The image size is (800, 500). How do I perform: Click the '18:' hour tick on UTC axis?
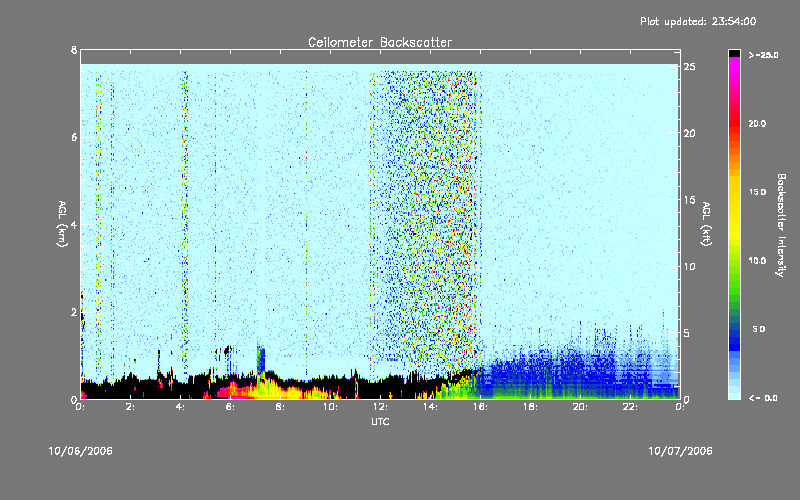click(x=530, y=407)
